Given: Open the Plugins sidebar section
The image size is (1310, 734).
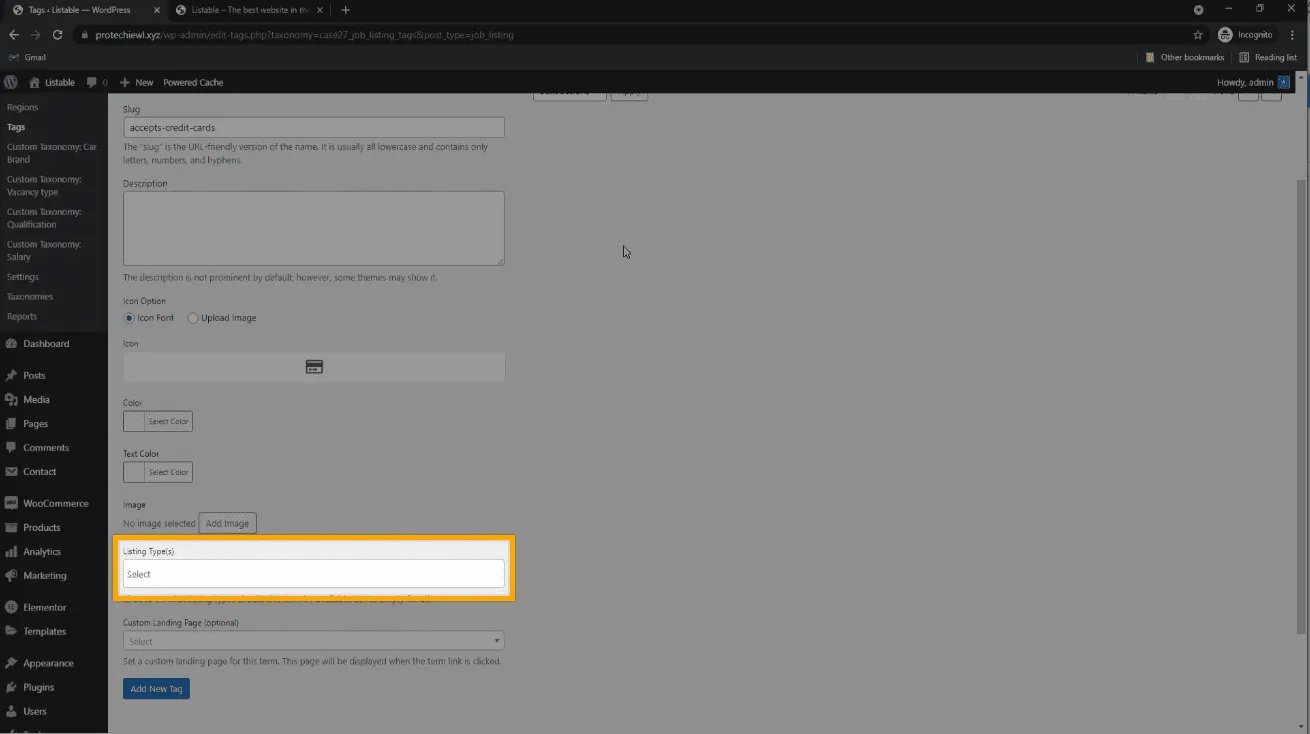Looking at the screenshot, I should pyautogui.click(x=38, y=688).
